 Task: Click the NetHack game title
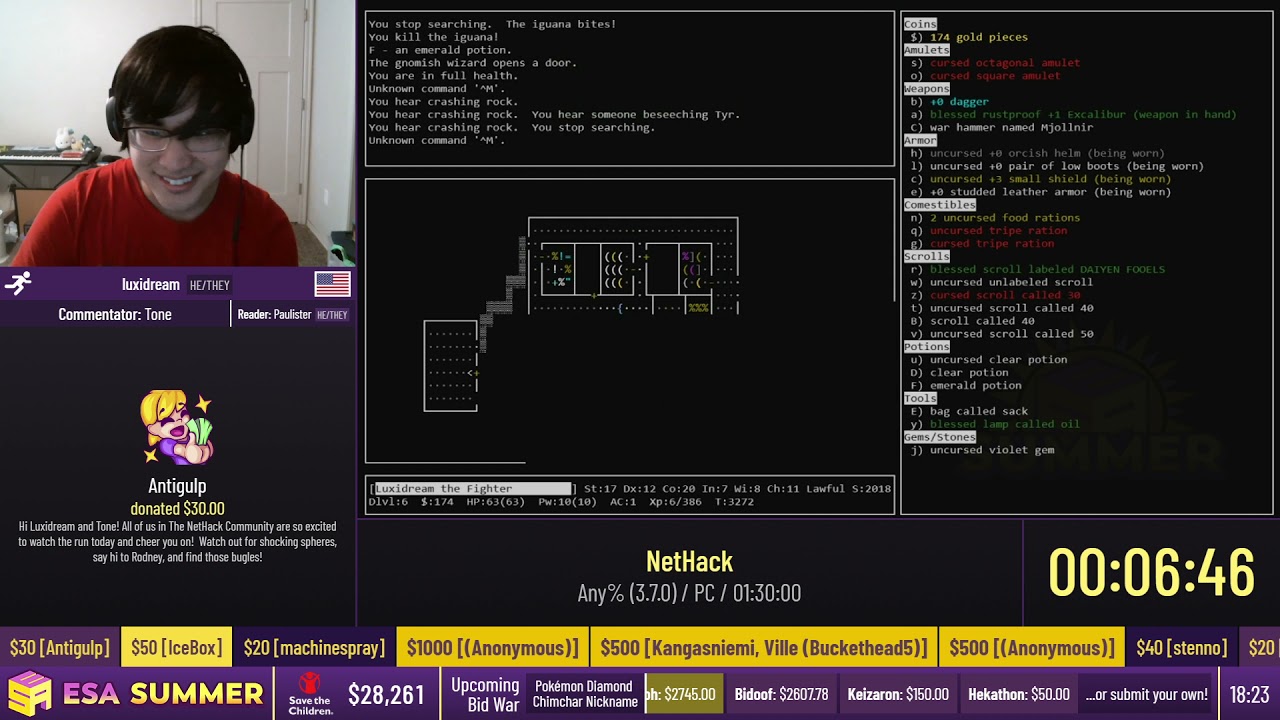[689, 561]
